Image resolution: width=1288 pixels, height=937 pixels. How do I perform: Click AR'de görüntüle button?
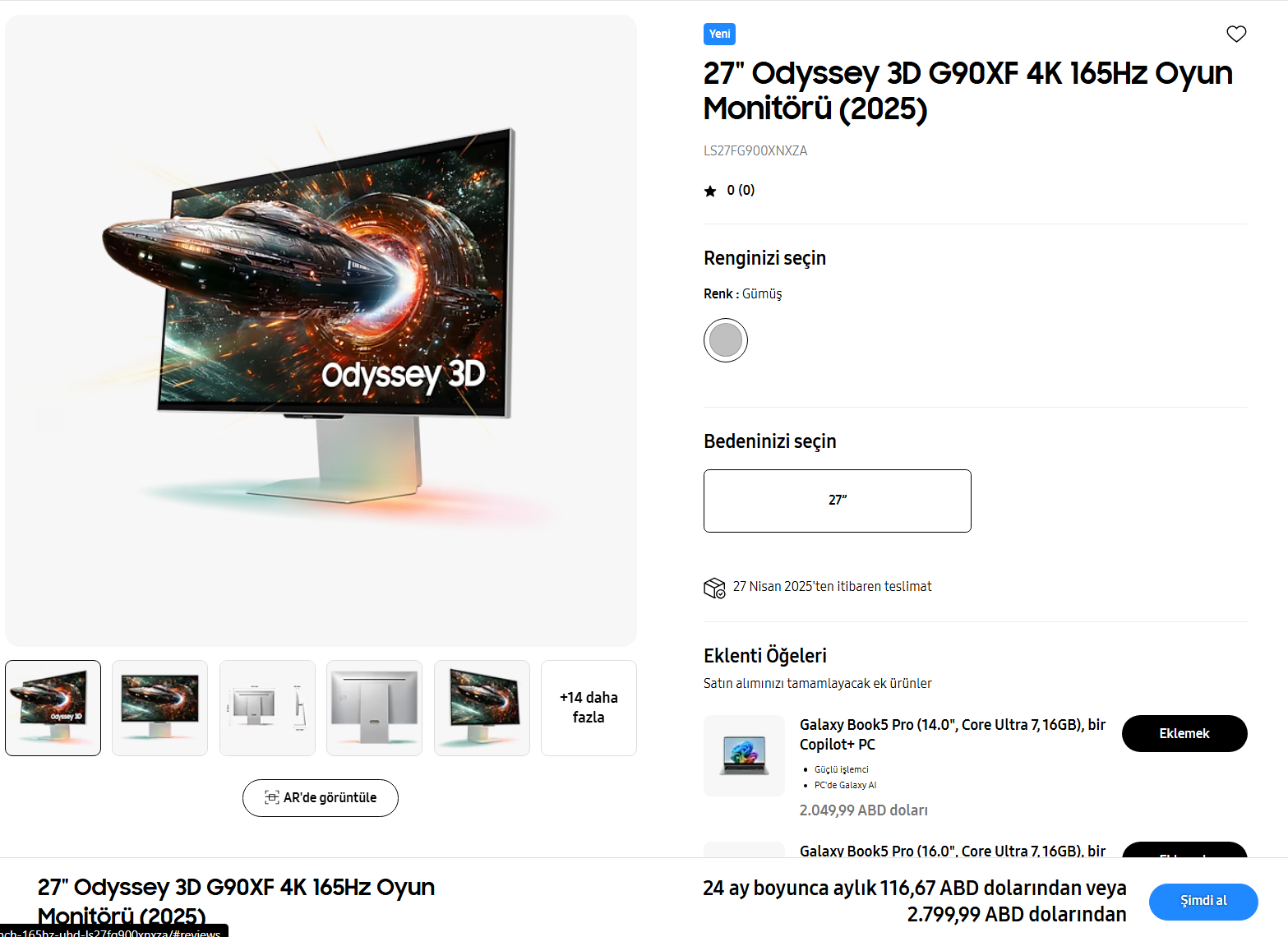[321, 798]
